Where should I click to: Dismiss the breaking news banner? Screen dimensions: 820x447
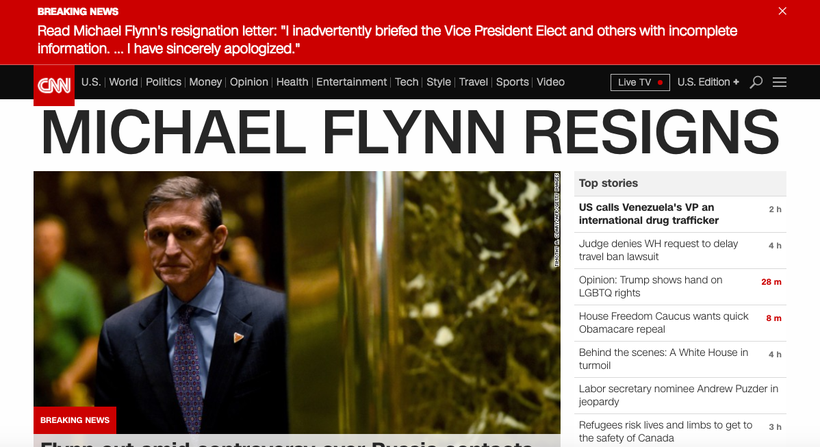pos(782,11)
